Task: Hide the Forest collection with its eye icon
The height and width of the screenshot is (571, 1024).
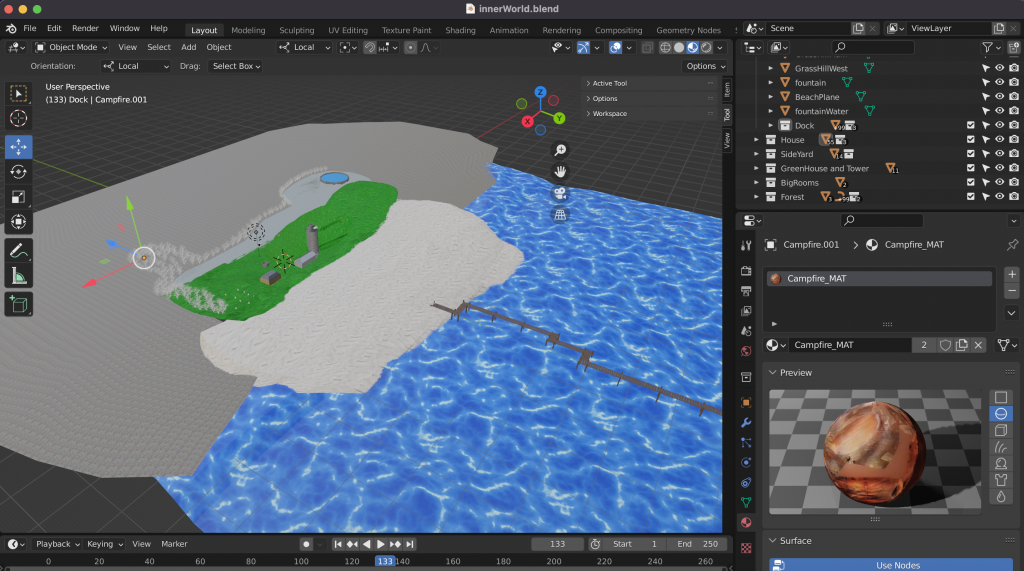Action: [x=999, y=197]
